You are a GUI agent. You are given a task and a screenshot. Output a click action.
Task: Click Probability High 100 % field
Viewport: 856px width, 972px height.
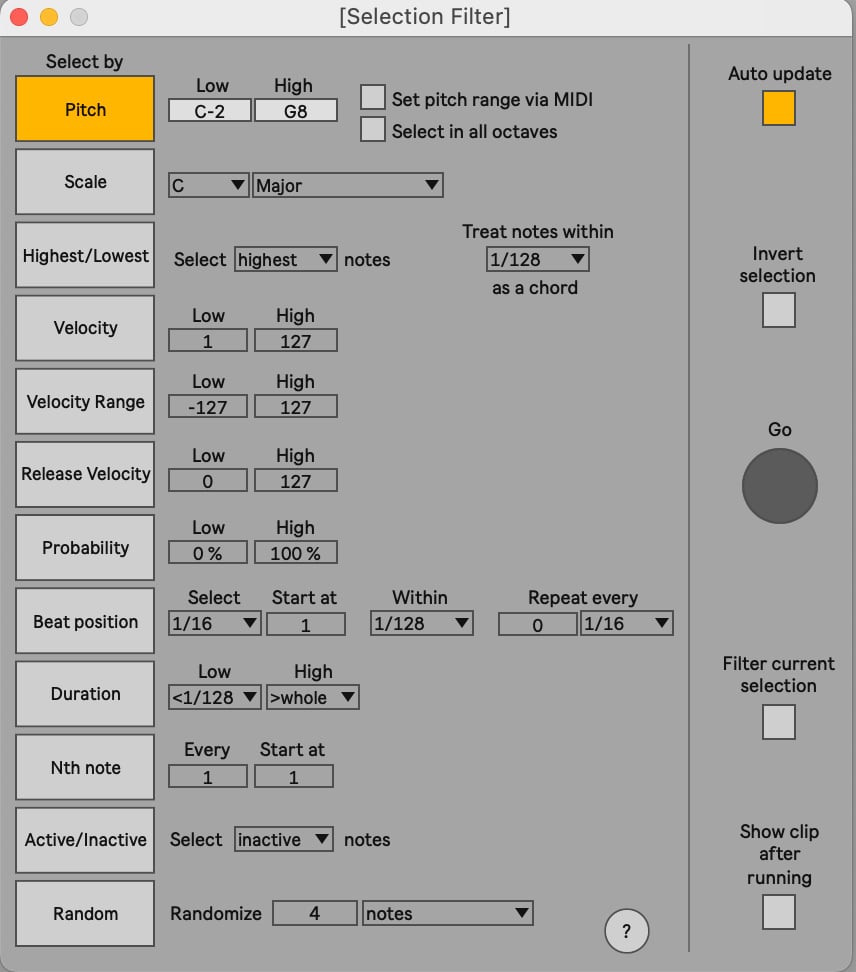click(x=296, y=552)
